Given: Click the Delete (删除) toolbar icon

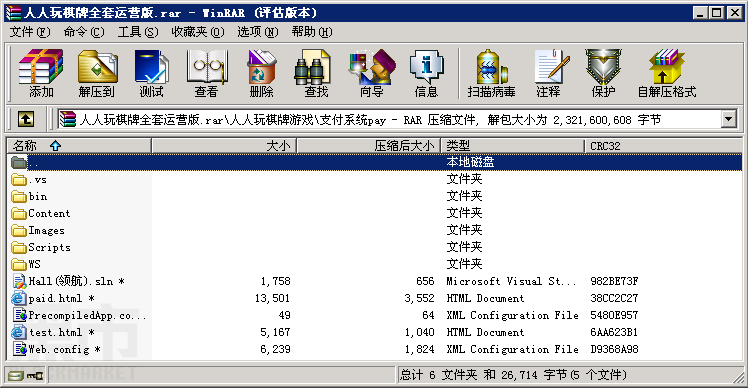Looking at the screenshot, I should 261,66.
